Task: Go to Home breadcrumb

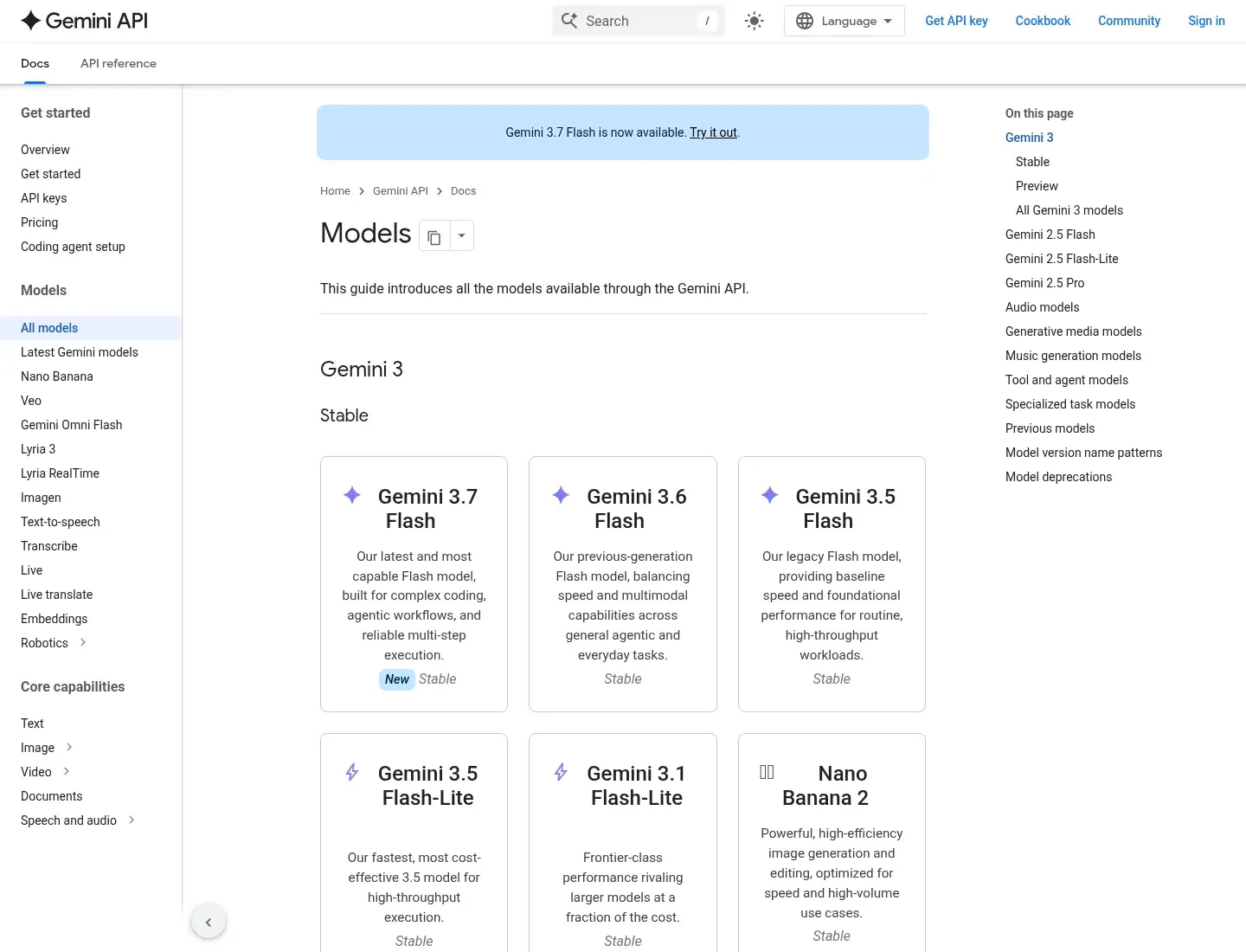Action: click(335, 191)
